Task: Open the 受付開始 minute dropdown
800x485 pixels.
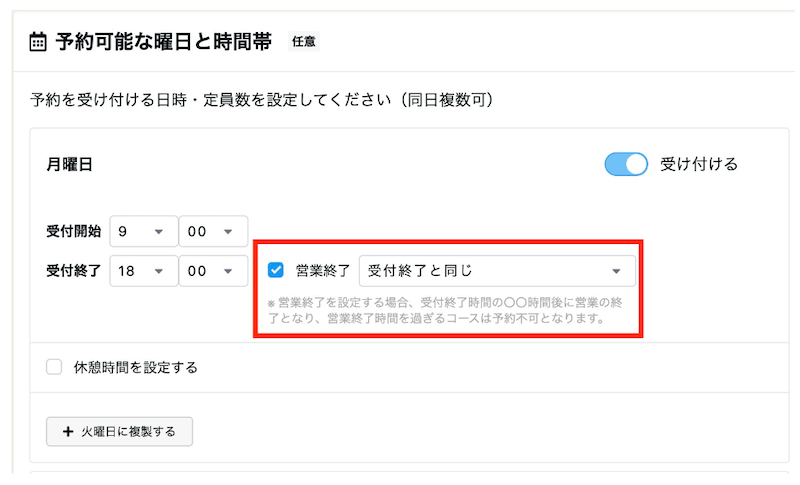Action: pos(212,231)
